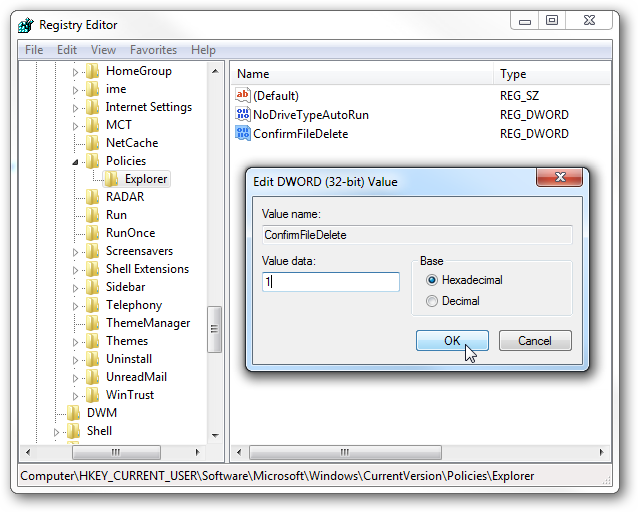Viewport: 638px width, 512px height.
Task: Click the ThemeManager folder icon
Action: 93,323
